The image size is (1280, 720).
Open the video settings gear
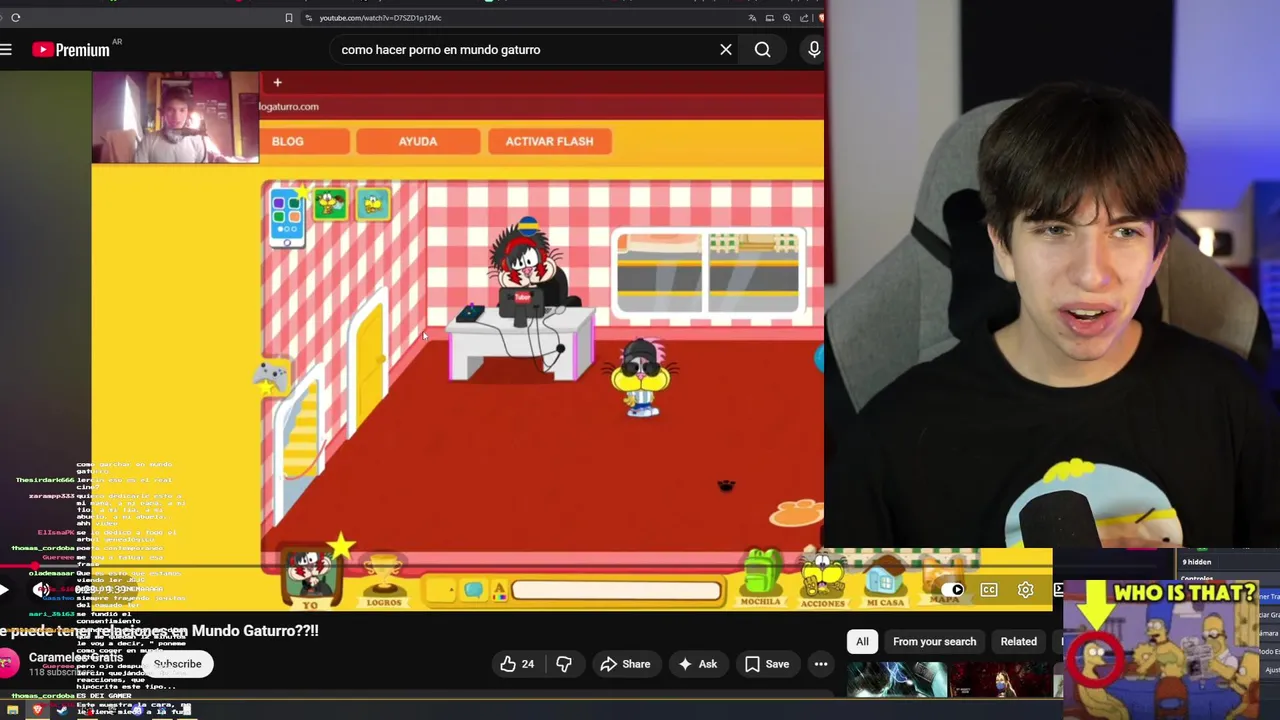1025,590
